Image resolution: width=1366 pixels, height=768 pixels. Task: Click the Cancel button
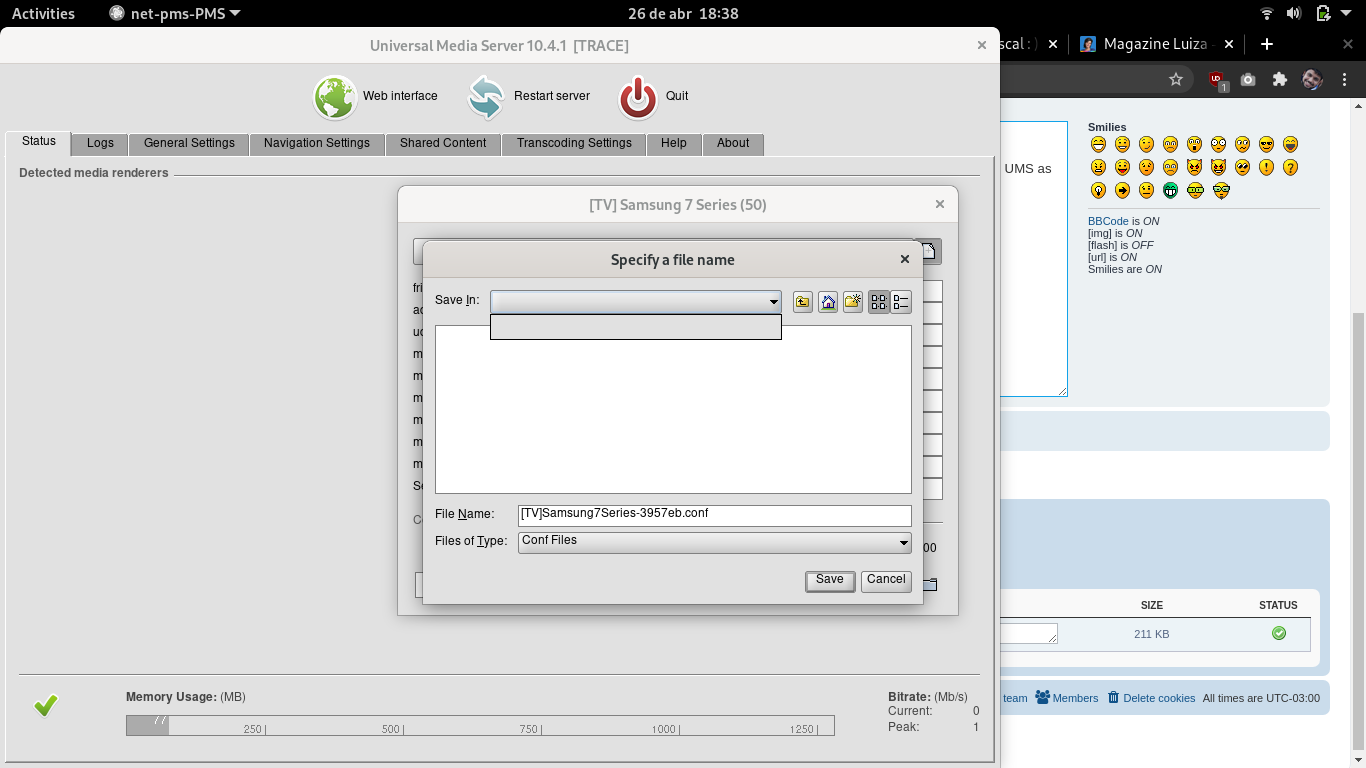pyautogui.click(x=886, y=580)
